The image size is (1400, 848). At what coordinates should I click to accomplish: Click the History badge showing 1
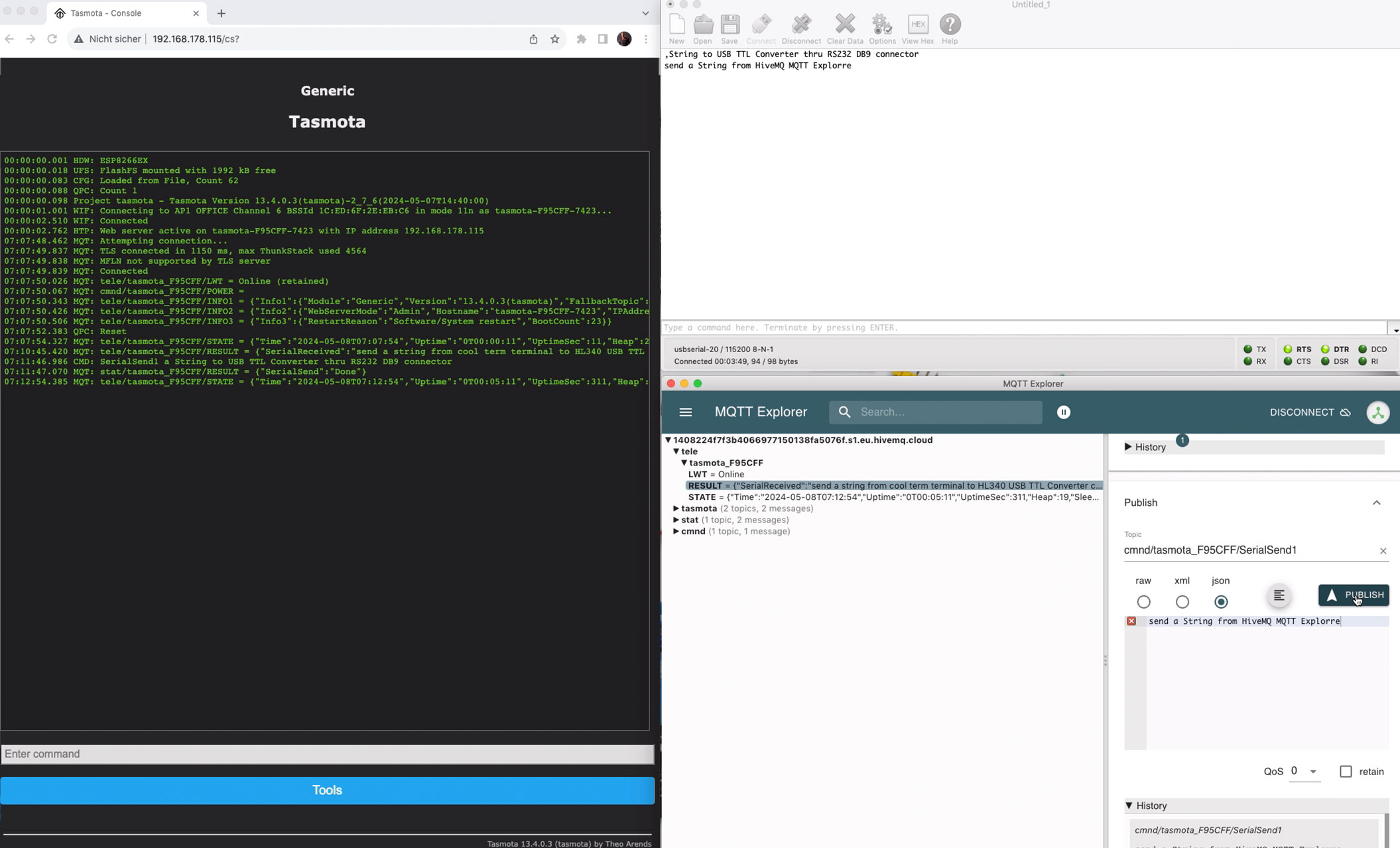1182,440
